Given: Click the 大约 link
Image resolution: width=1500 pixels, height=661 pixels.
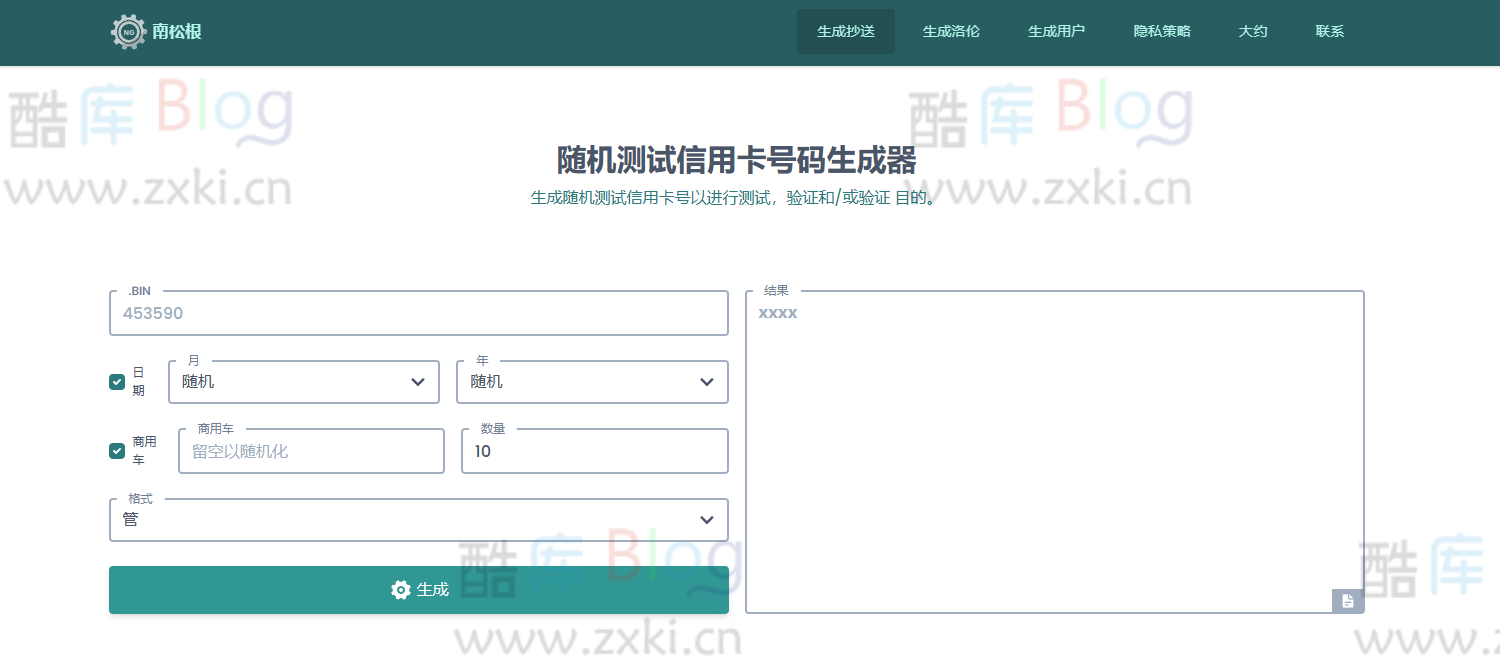Looking at the screenshot, I should [1252, 31].
